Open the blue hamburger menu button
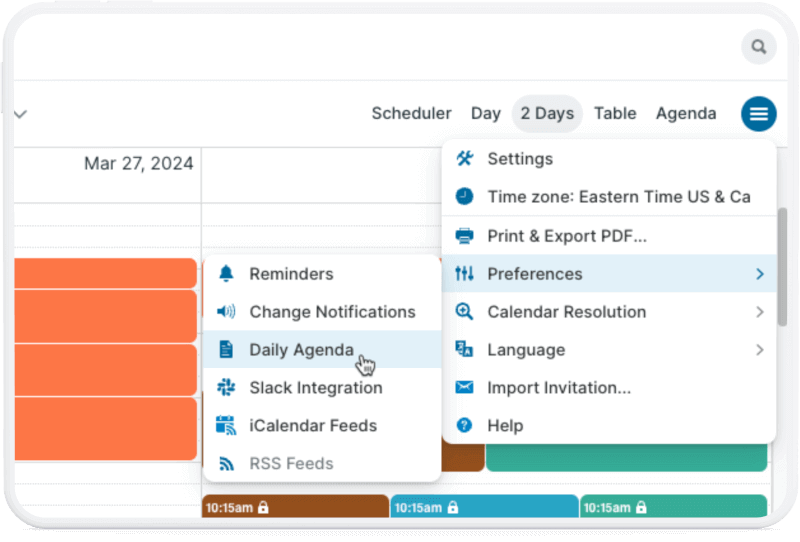Image resolution: width=800 pixels, height=542 pixels. click(x=758, y=113)
